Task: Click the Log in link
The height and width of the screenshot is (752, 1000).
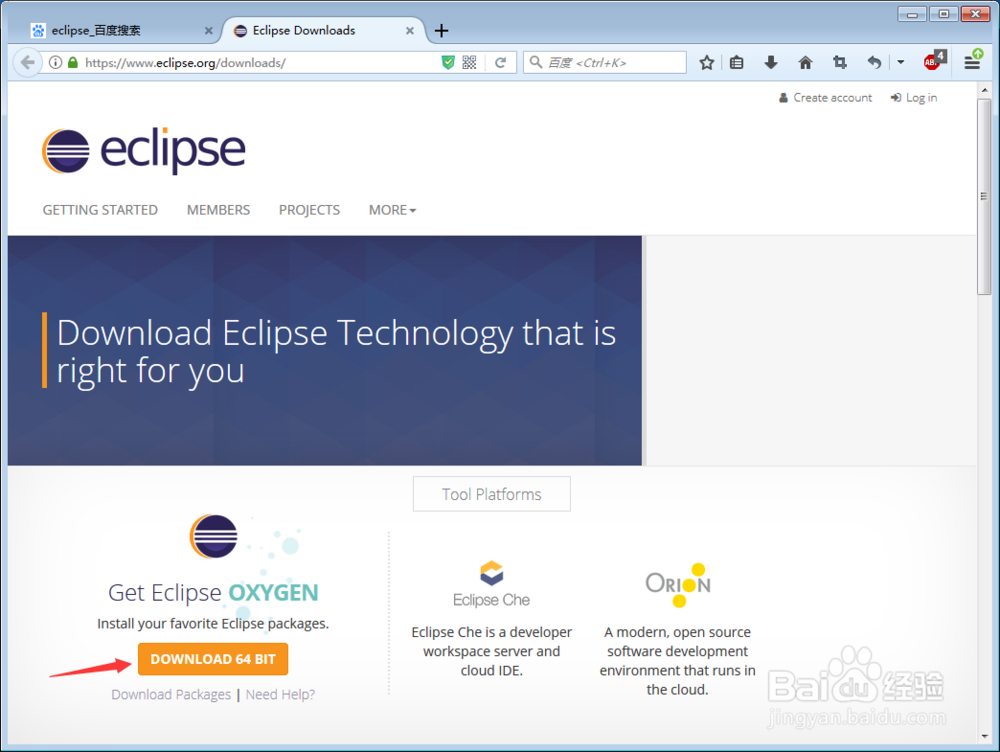Action: pyautogui.click(x=914, y=98)
